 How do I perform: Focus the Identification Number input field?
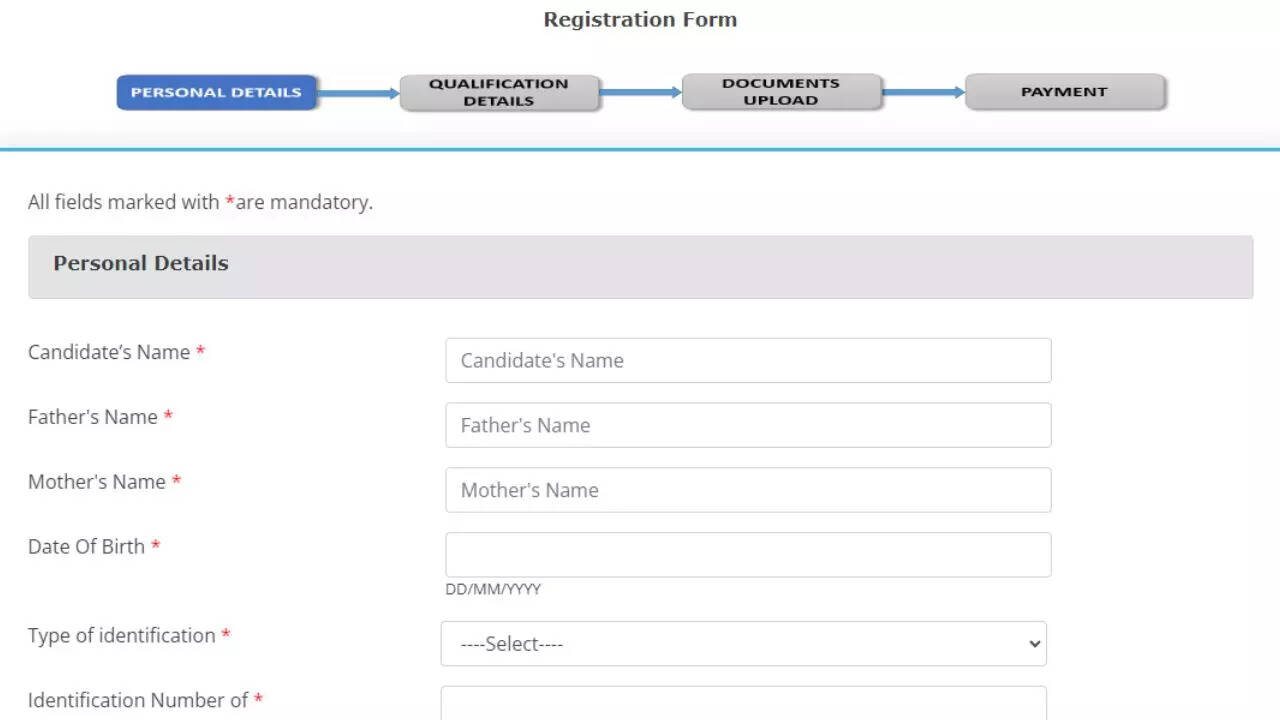pyautogui.click(x=743, y=703)
